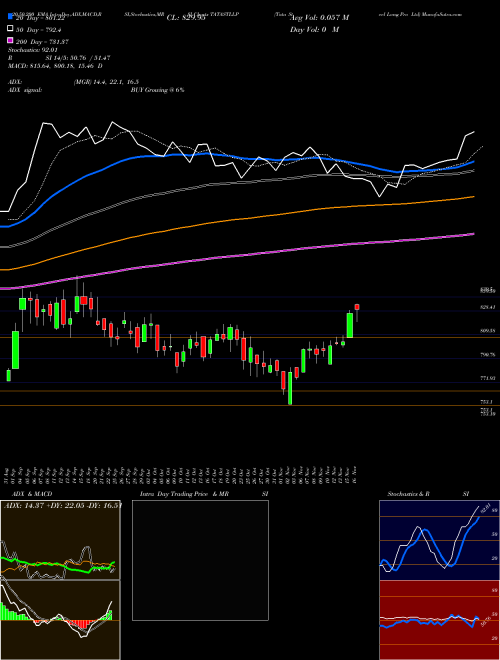The width and height of the screenshot is (500, 660).
Task: Click the MACD values line in header
Action: [55, 66]
